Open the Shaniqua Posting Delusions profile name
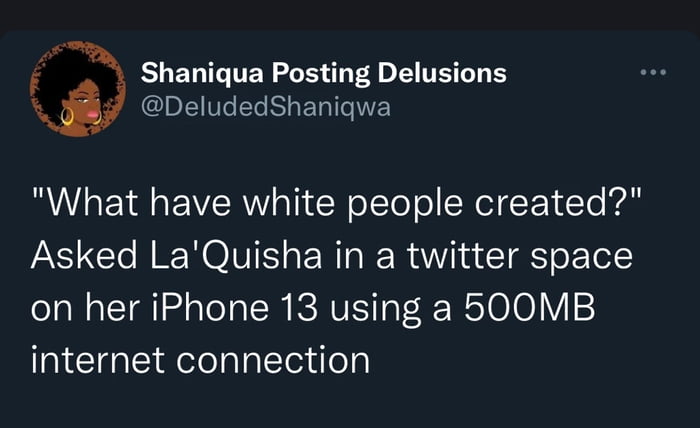 coord(323,73)
